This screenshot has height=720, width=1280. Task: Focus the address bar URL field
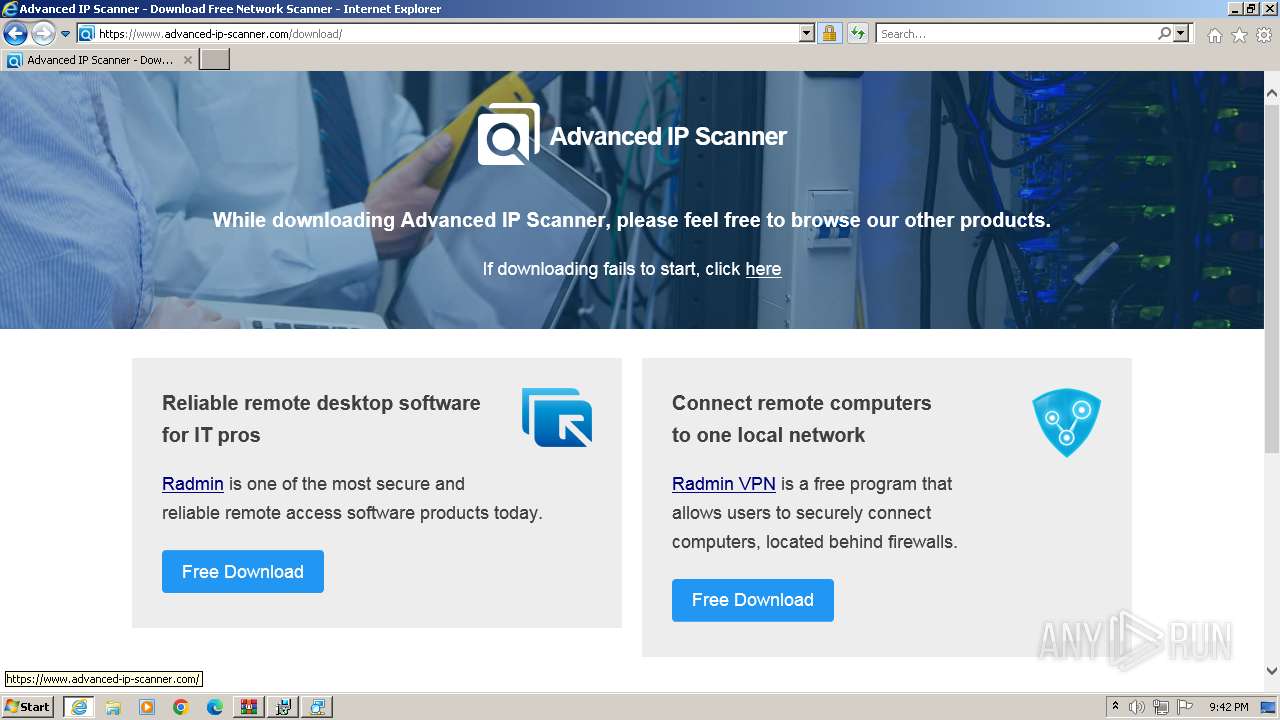[x=447, y=34]
